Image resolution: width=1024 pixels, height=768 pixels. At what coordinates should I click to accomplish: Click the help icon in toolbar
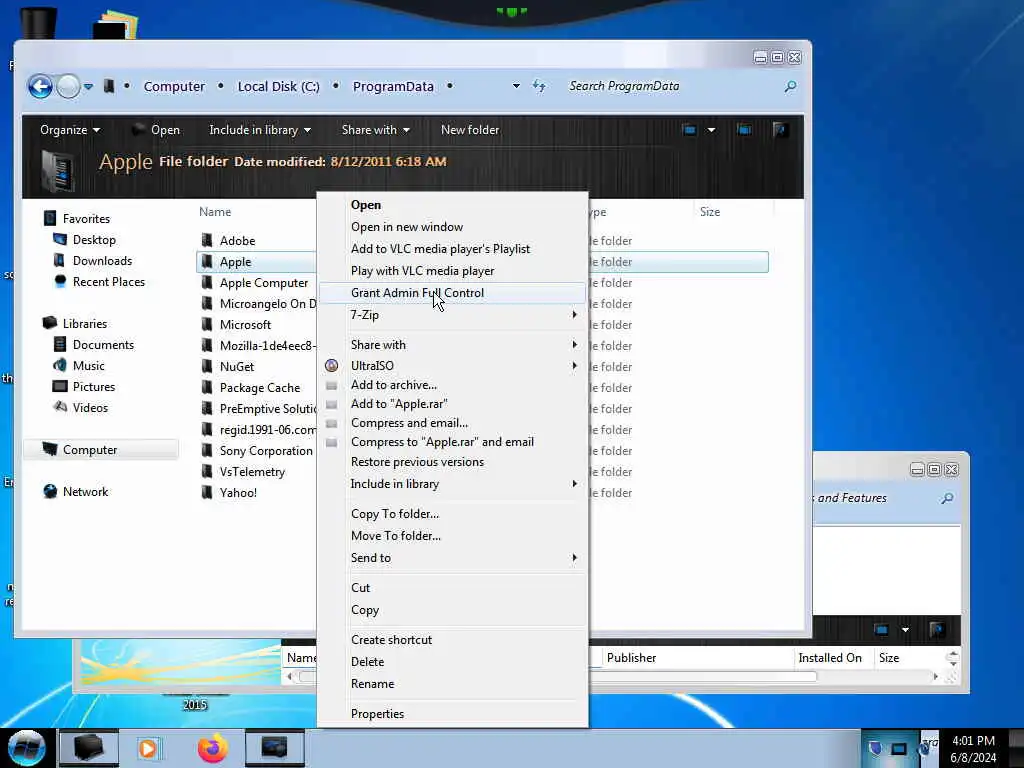click(780, 130)
